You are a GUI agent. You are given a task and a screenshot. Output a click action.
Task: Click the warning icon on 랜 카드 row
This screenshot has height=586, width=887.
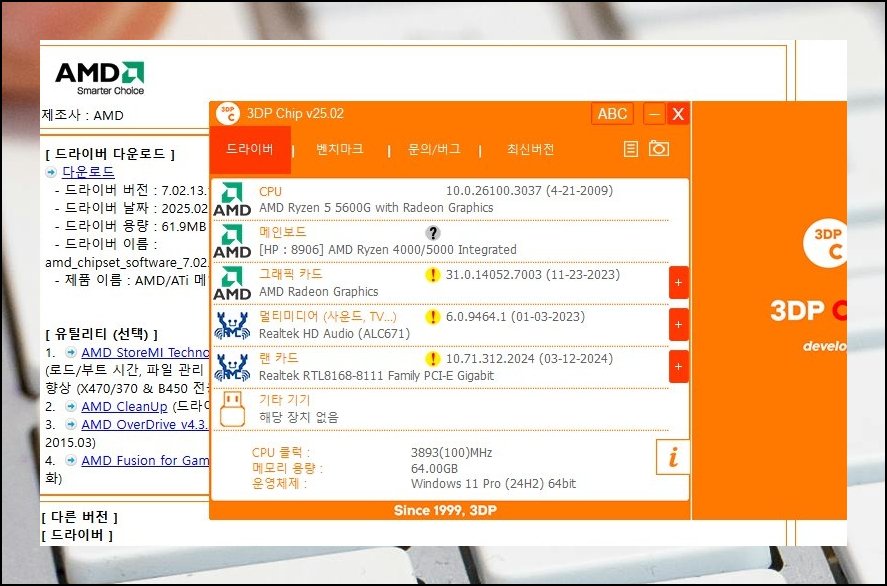click(433, 359)
